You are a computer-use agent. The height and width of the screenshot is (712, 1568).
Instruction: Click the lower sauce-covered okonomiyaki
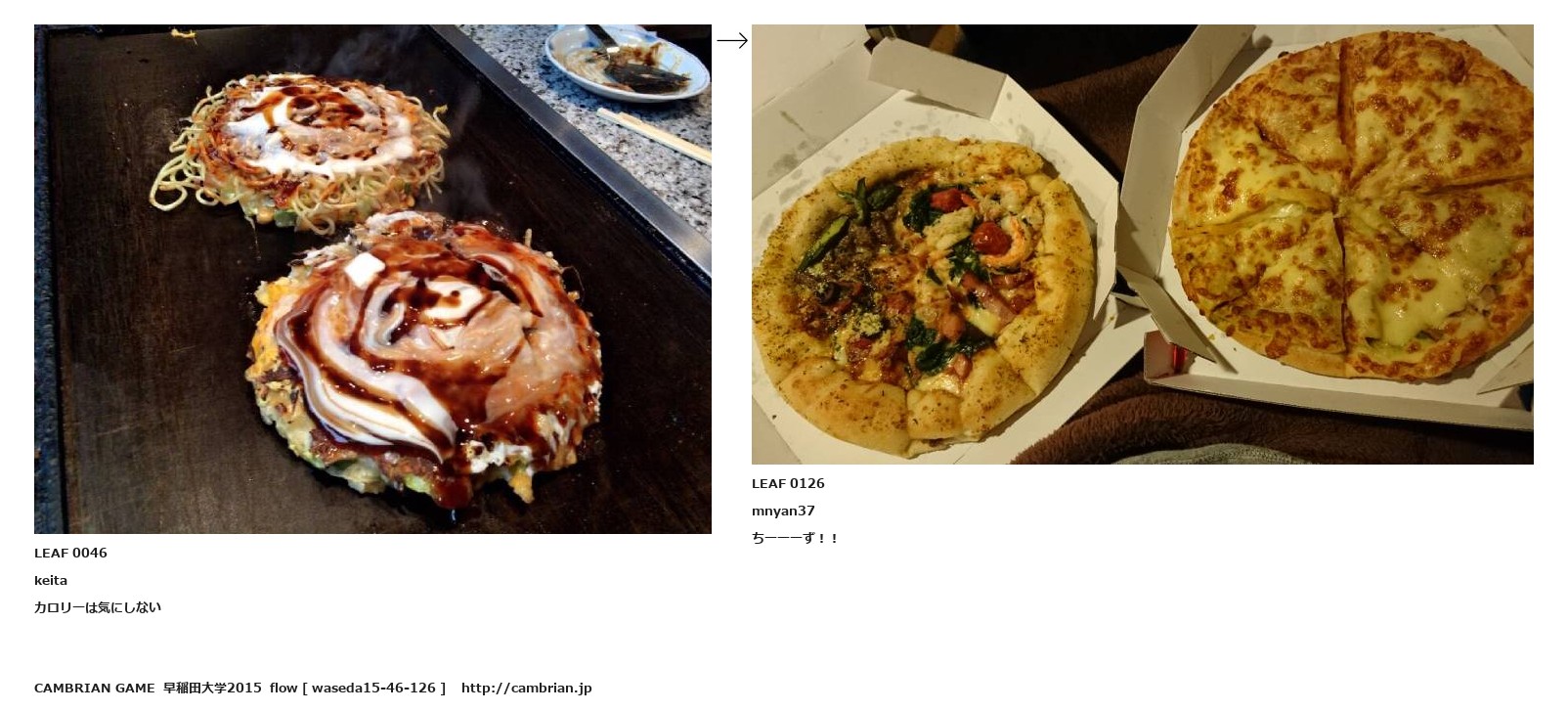tap(422, 357)
